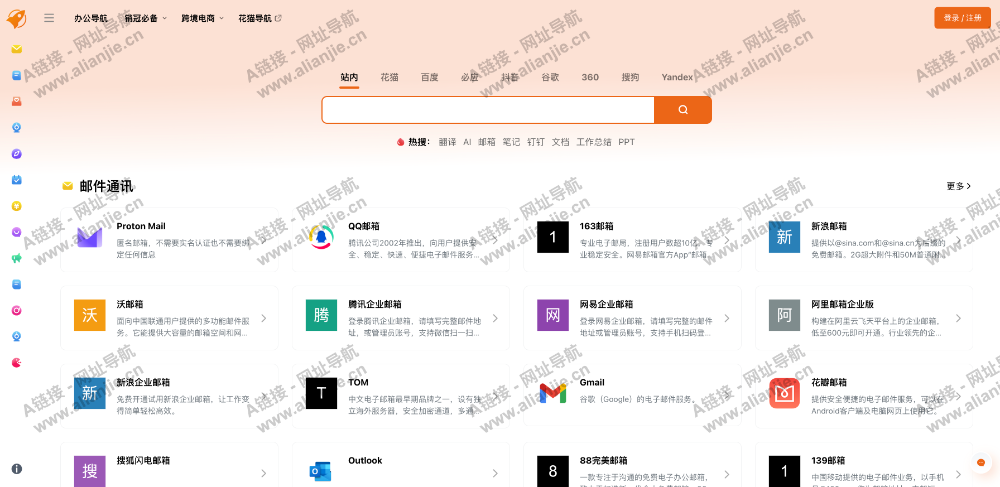The width and height of the screenshot is (1000, 487).
Task: Click hot search term 钉钉
Action: coord(536,142)
